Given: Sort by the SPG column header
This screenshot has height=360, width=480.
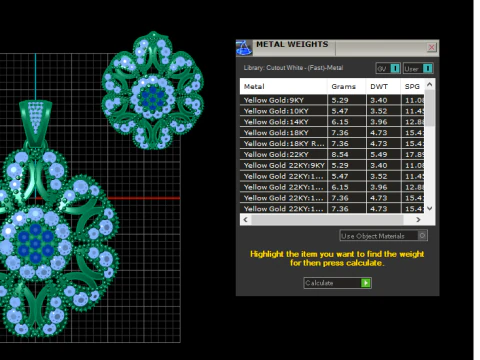Looking at the screenshot, I should pyautogui.click(x=413, y=86).
